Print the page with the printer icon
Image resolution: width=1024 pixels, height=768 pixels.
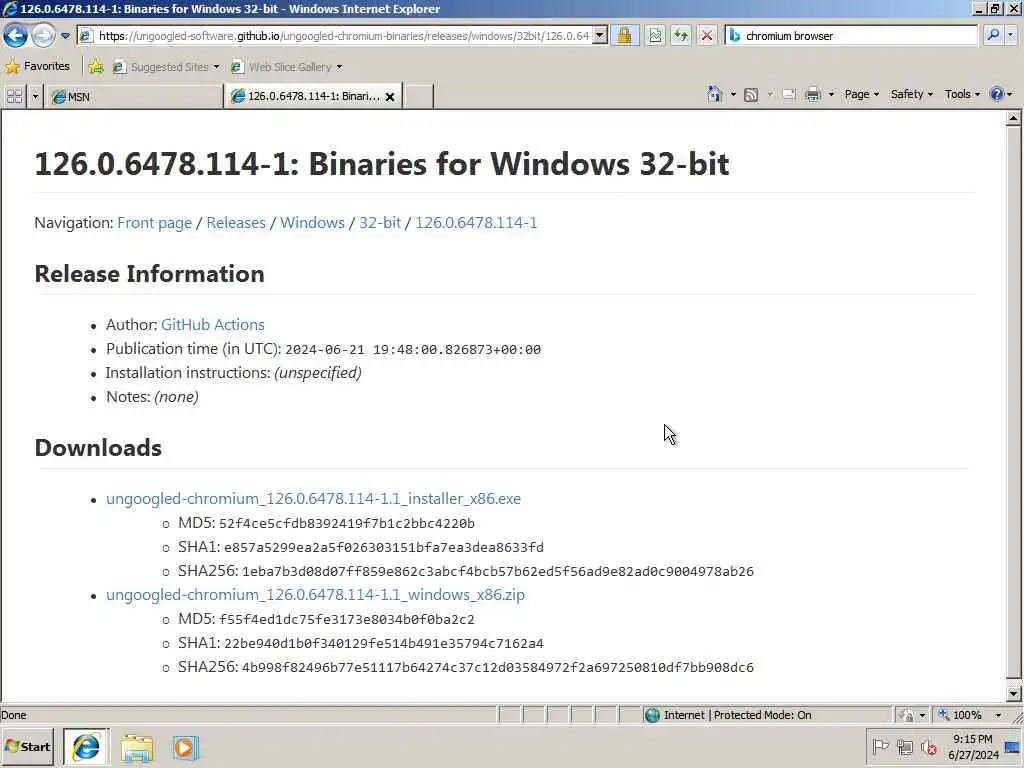point(812,95)
